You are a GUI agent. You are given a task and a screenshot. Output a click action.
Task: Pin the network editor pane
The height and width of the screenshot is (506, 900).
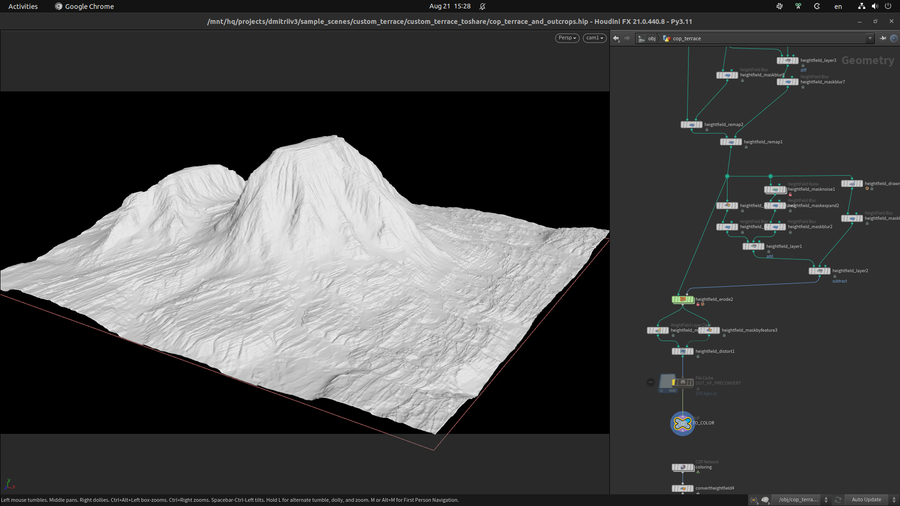tap(883, 38)
